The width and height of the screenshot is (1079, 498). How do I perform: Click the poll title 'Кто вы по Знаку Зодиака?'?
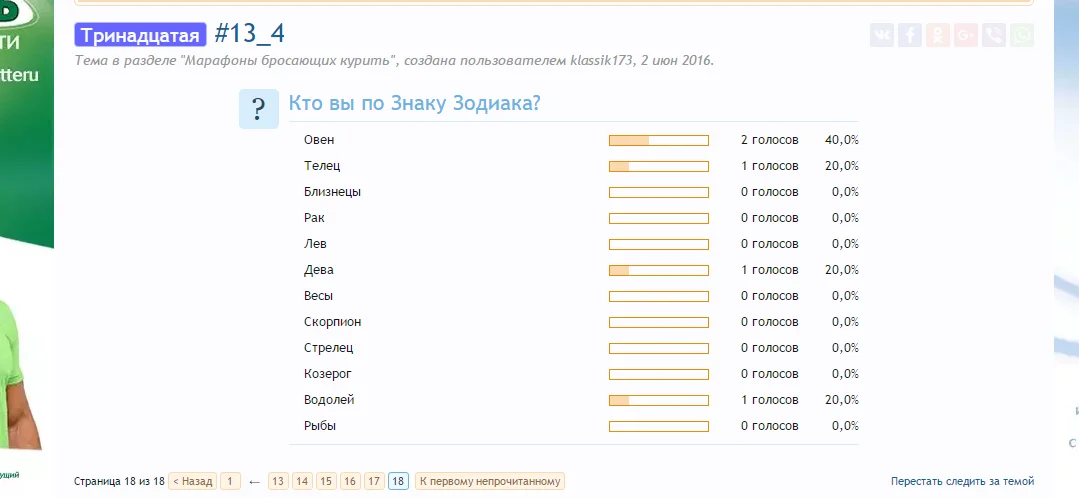click(414, 104)
